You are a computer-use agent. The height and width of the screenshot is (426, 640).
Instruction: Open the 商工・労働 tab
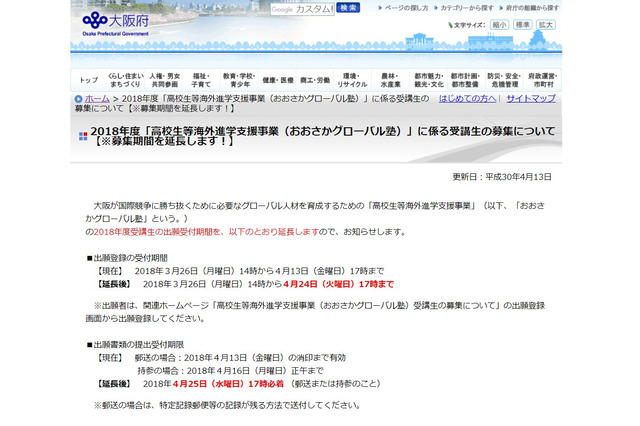[315, 80]
